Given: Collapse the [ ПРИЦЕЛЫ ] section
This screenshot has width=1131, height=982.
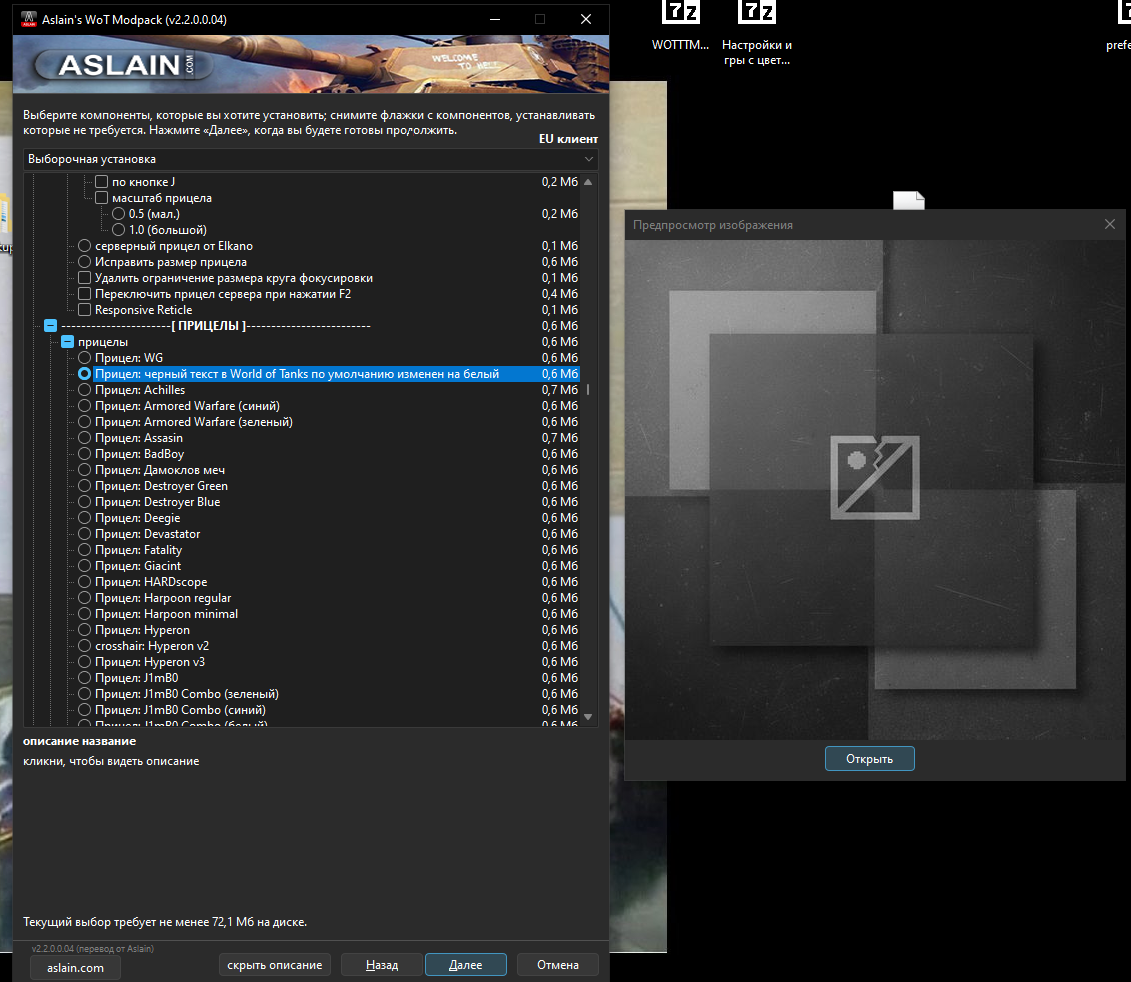Looking at the screenshot, I should pos(50,325).
